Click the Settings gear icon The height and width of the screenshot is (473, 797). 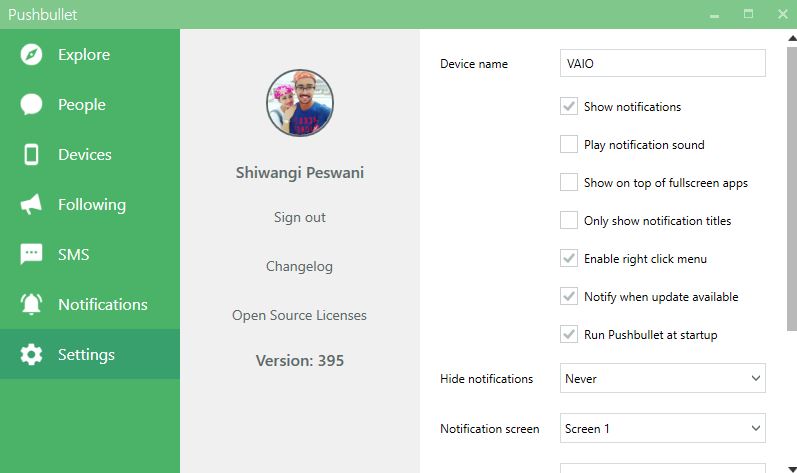pos(31,354)
